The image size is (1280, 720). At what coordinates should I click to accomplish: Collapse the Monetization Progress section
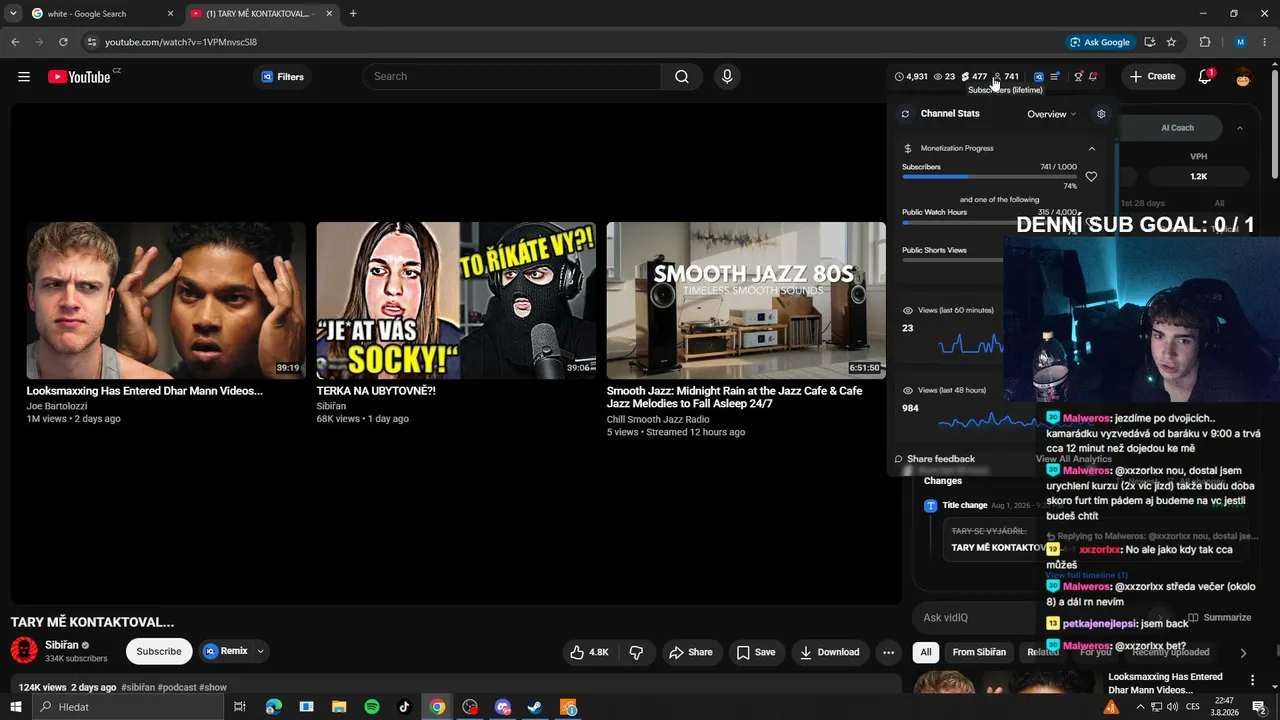[x=1091, y=148]
